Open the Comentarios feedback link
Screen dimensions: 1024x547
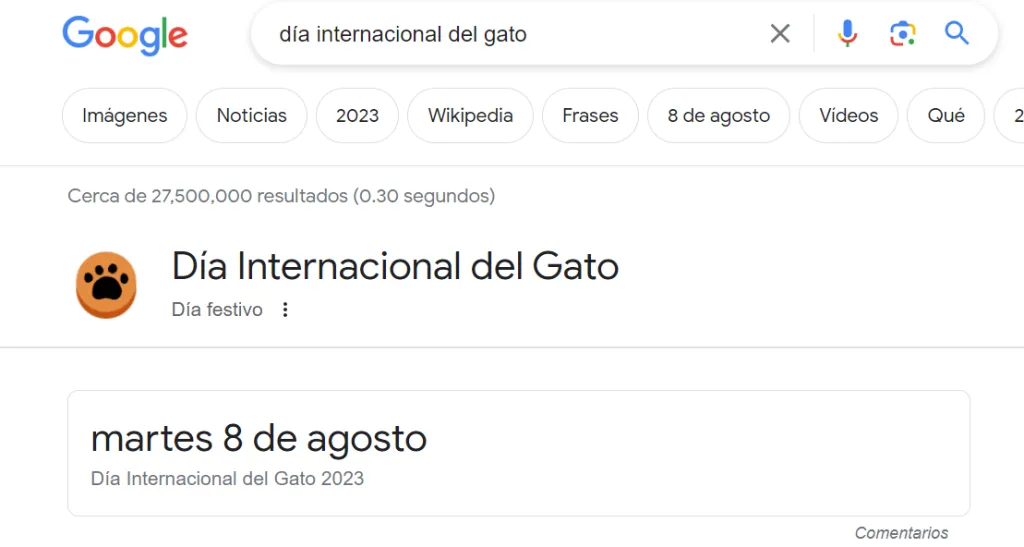901,533
